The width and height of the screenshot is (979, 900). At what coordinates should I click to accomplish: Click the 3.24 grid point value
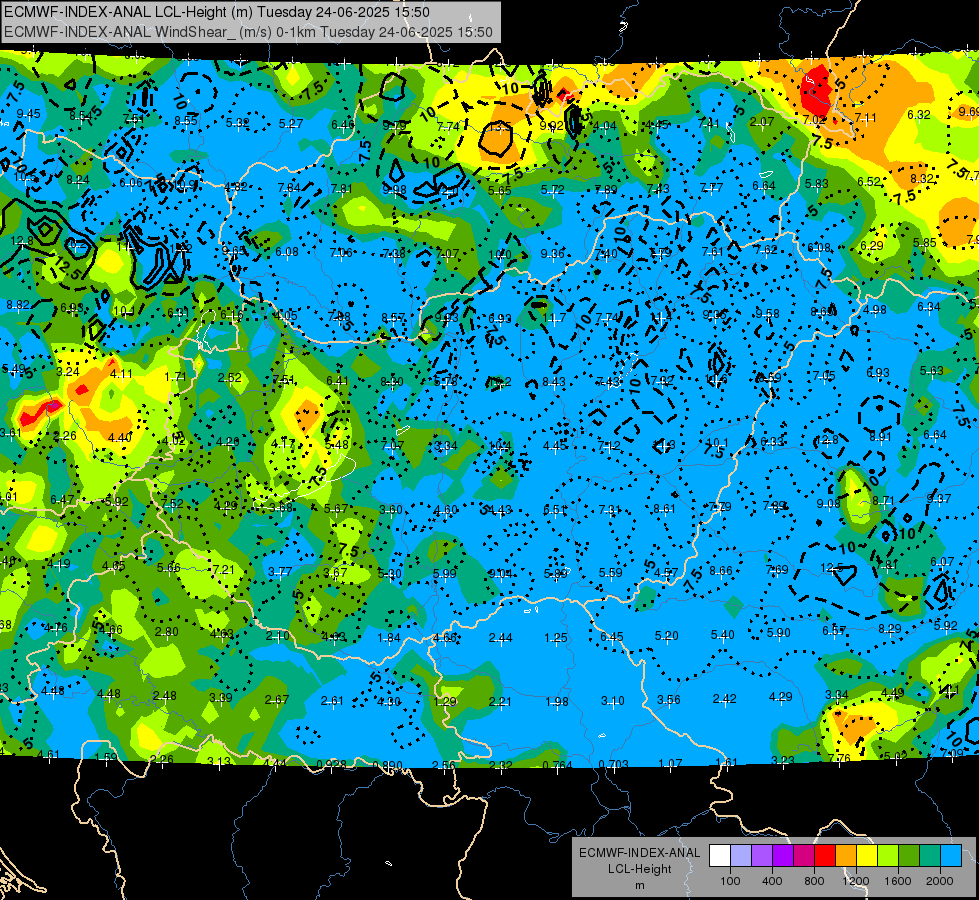coord(67,372)
